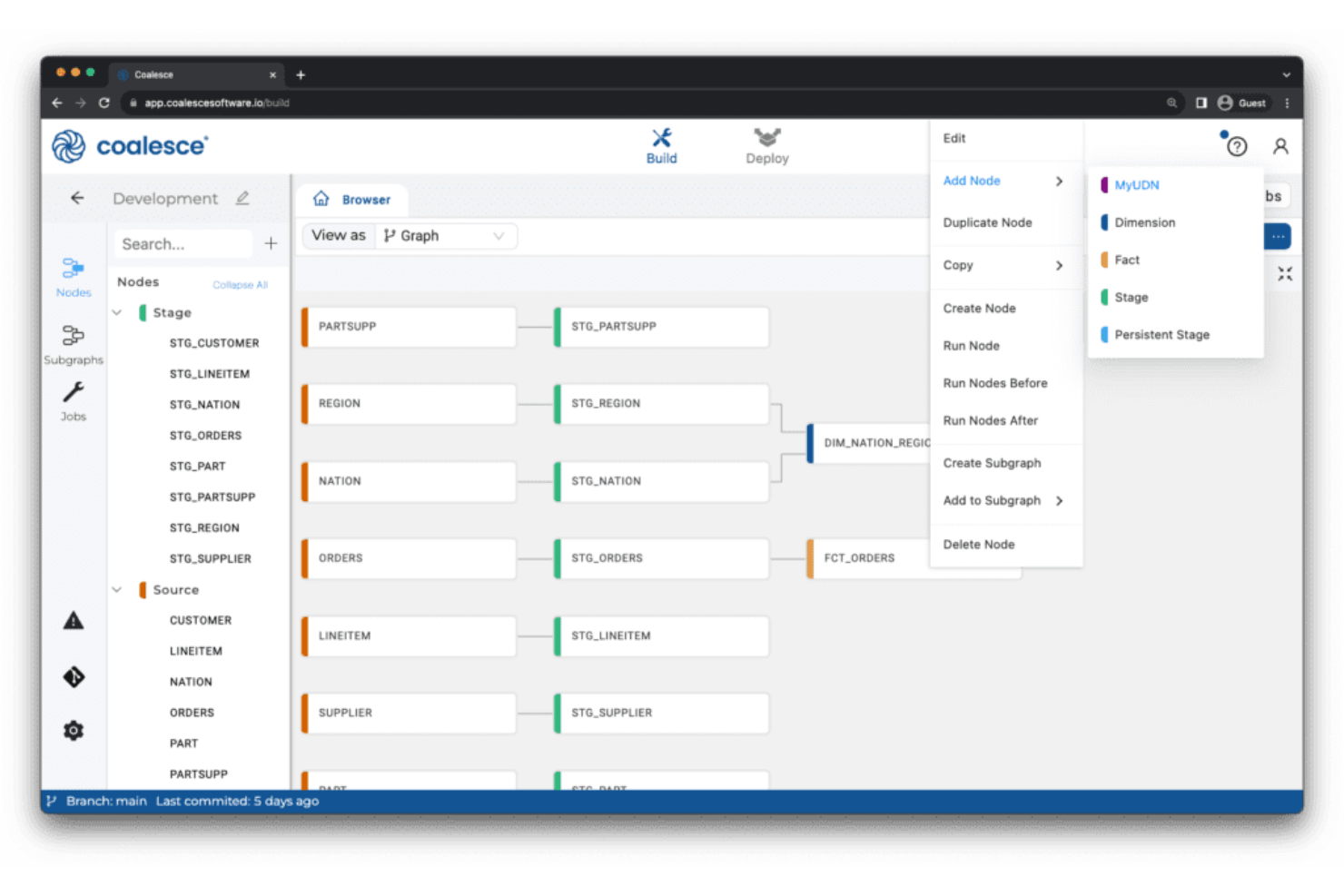Edit Development workspace name pencil icon

click(x=242, y=198)
